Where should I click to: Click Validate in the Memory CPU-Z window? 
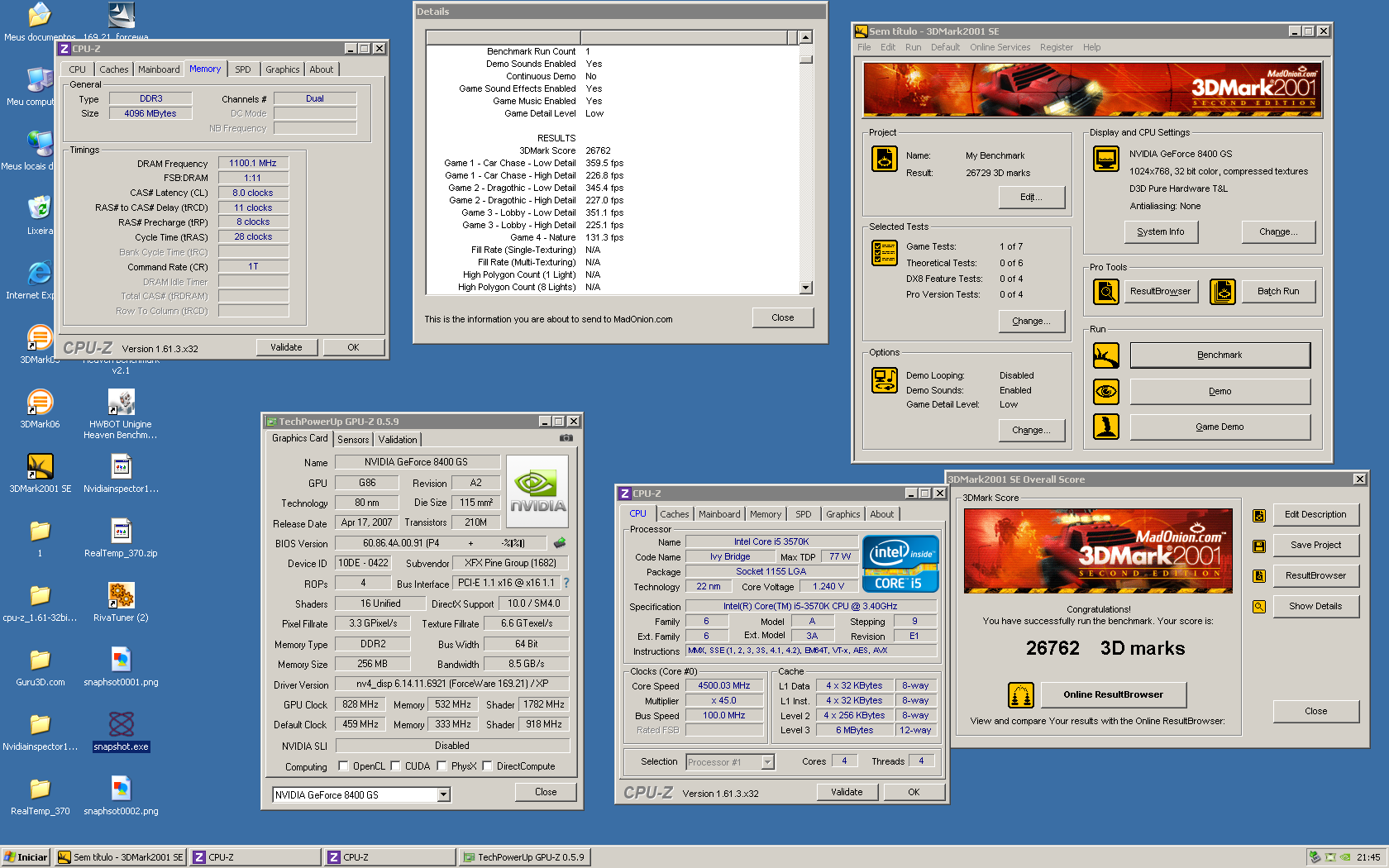tap(286, 348)
